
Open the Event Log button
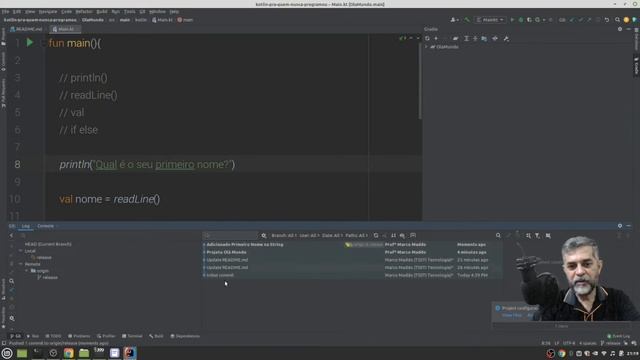coord(618,336)
